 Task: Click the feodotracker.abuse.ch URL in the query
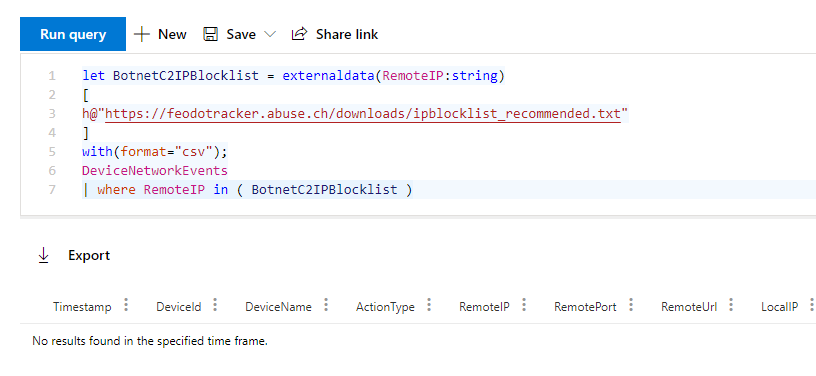pyautogui.click(x=363, y=114)
